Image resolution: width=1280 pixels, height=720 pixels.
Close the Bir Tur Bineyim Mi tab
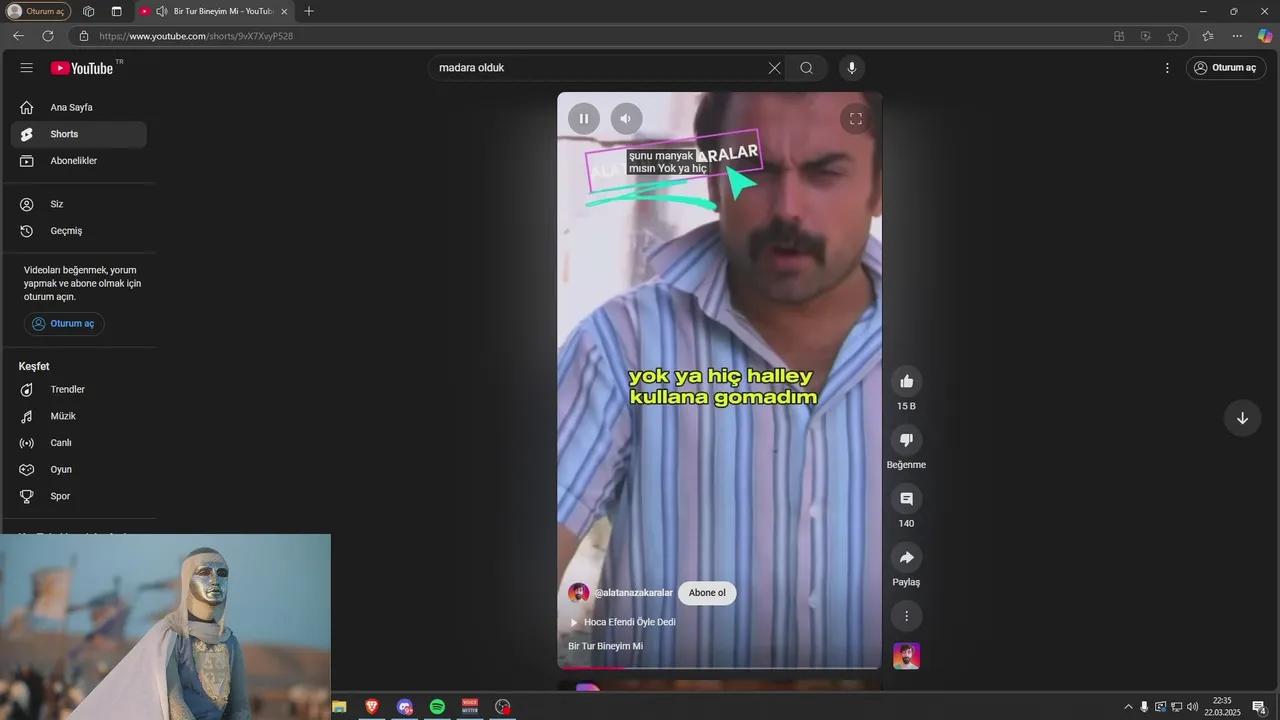click(284, 11)
